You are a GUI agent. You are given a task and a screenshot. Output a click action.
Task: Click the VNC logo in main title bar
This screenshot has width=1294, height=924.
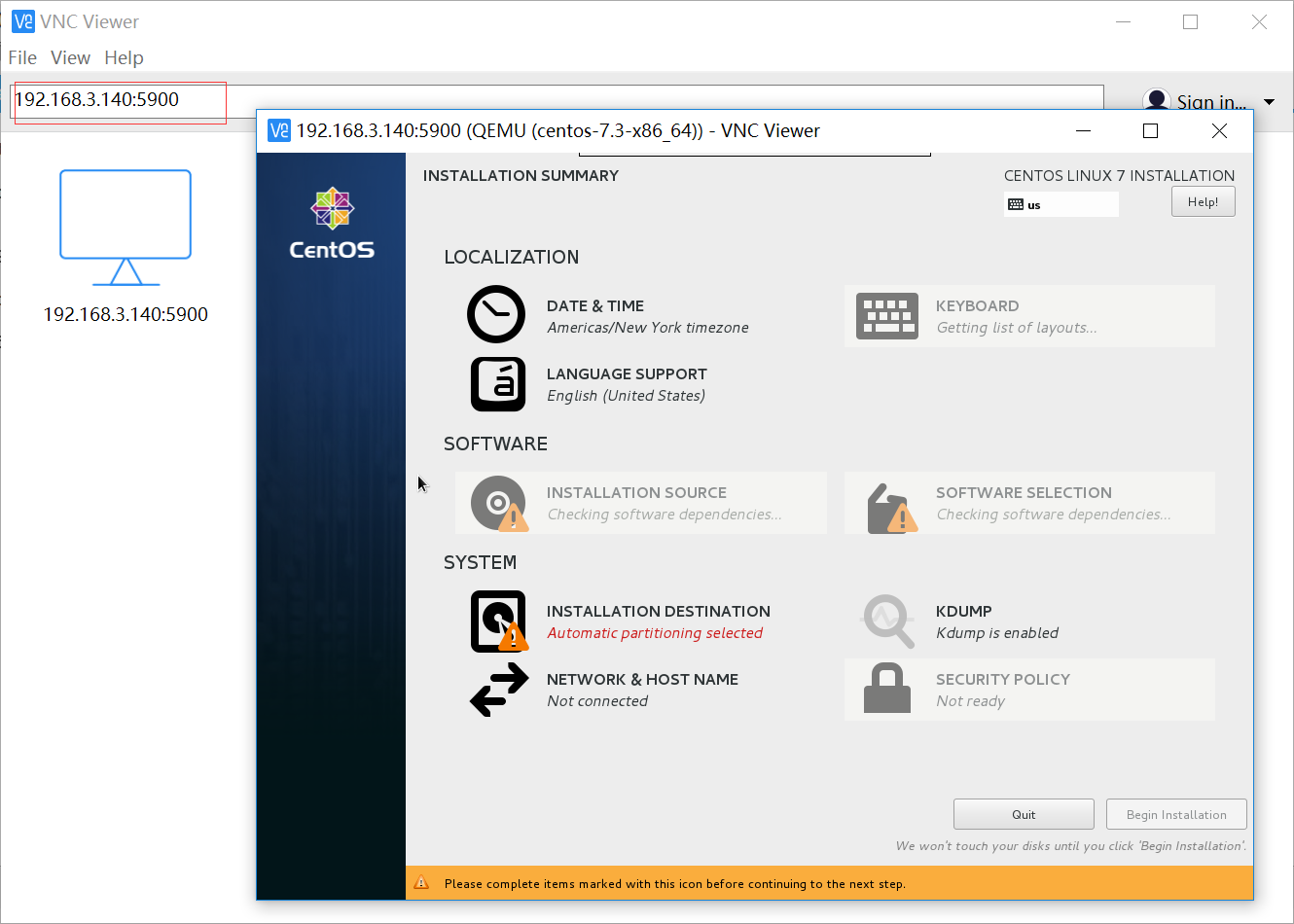(x=23, y=21)
